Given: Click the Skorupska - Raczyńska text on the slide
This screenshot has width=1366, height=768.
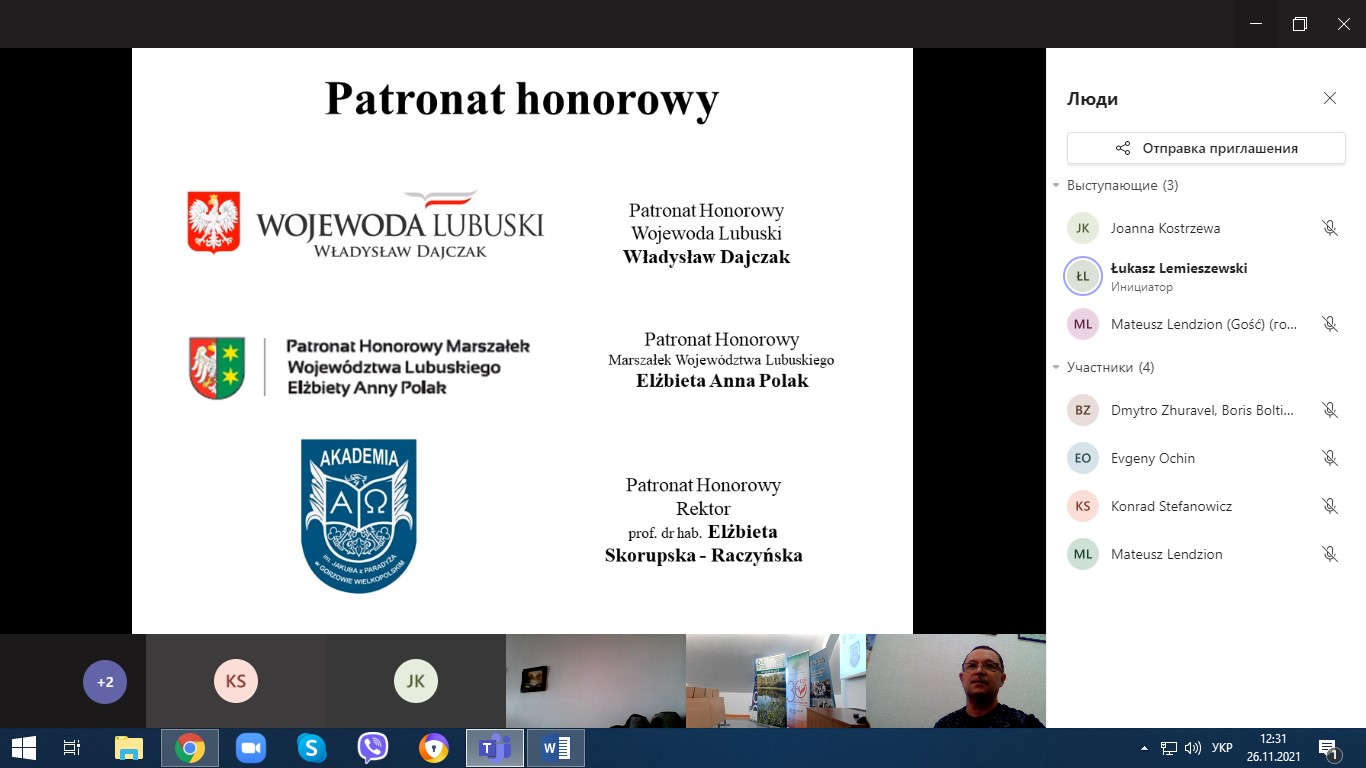Looking at the screenshot, I should point(704,555).
